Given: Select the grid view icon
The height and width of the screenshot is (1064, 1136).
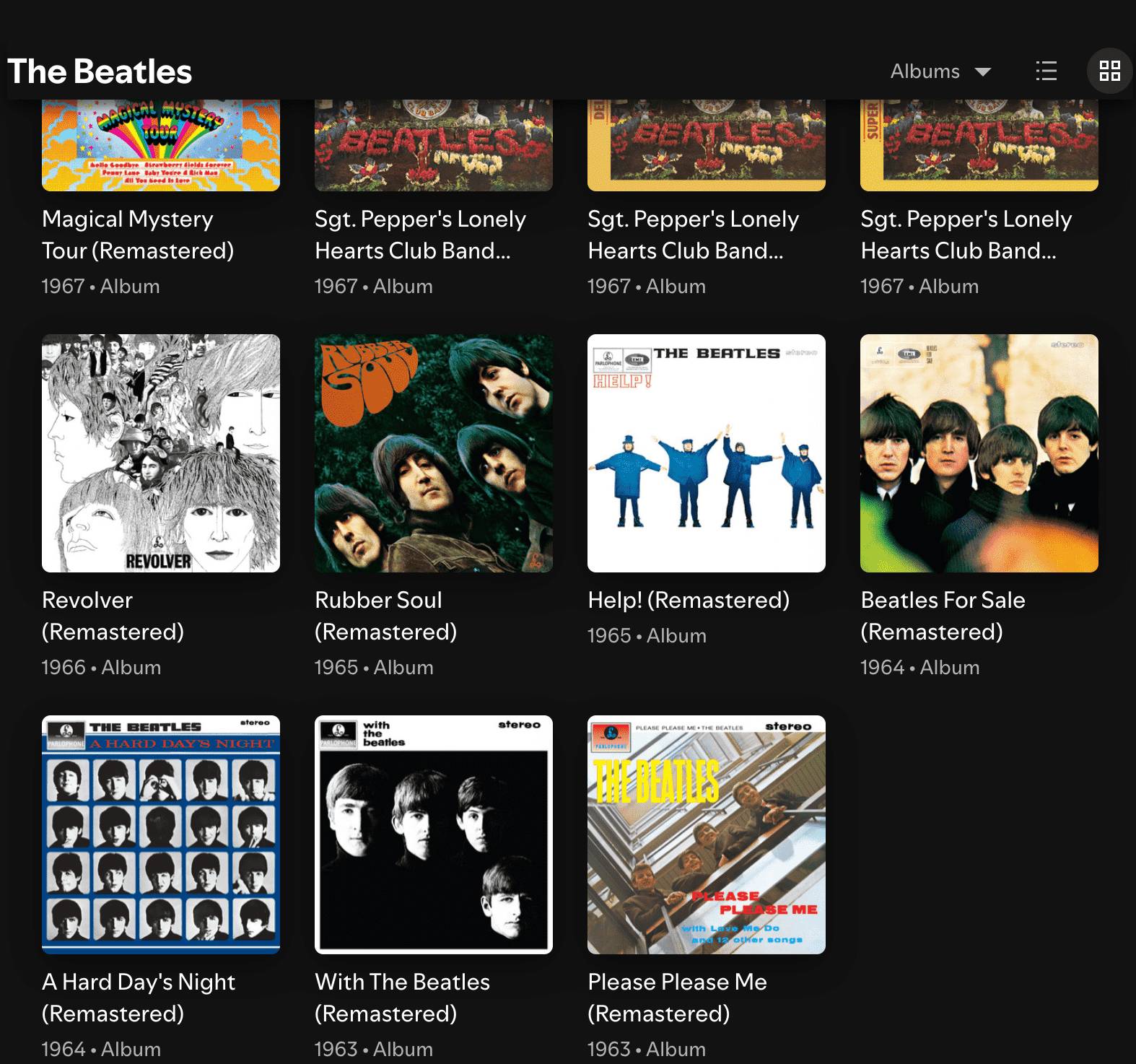Looking at the screenshot, I should tap(1109, 71).
